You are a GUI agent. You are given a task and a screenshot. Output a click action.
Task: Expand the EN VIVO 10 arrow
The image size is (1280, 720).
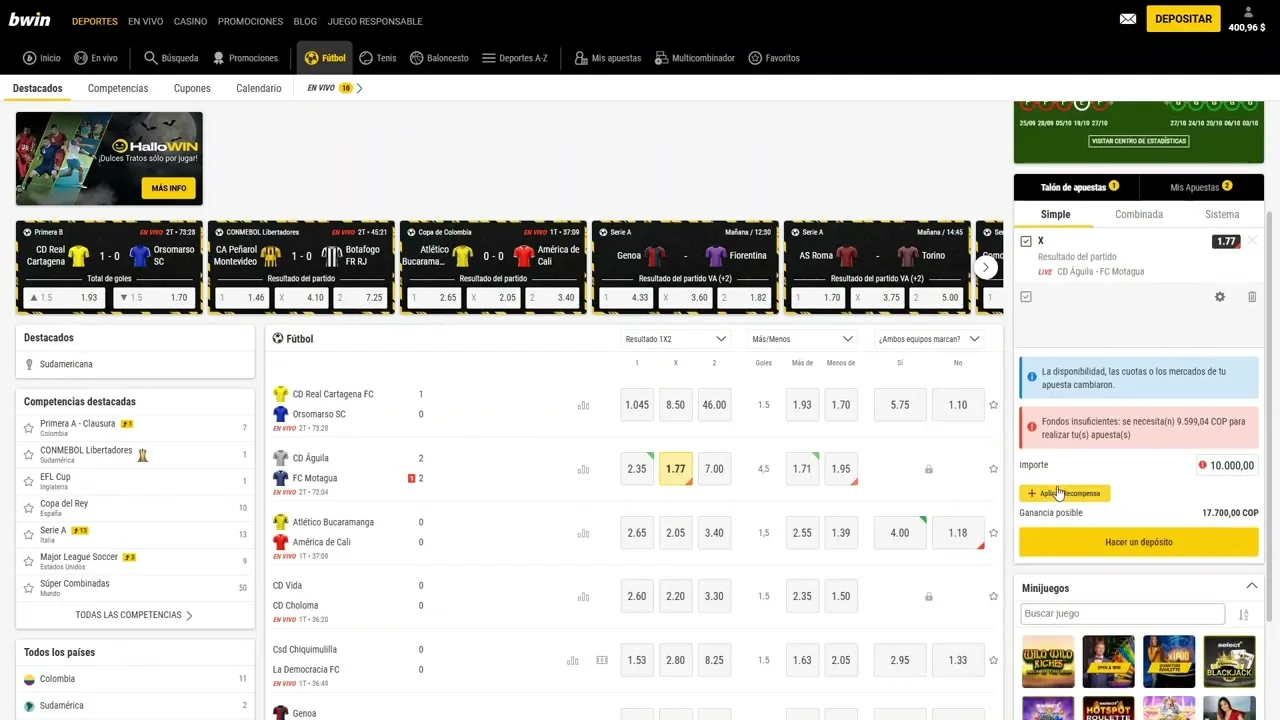pos(359,88)
